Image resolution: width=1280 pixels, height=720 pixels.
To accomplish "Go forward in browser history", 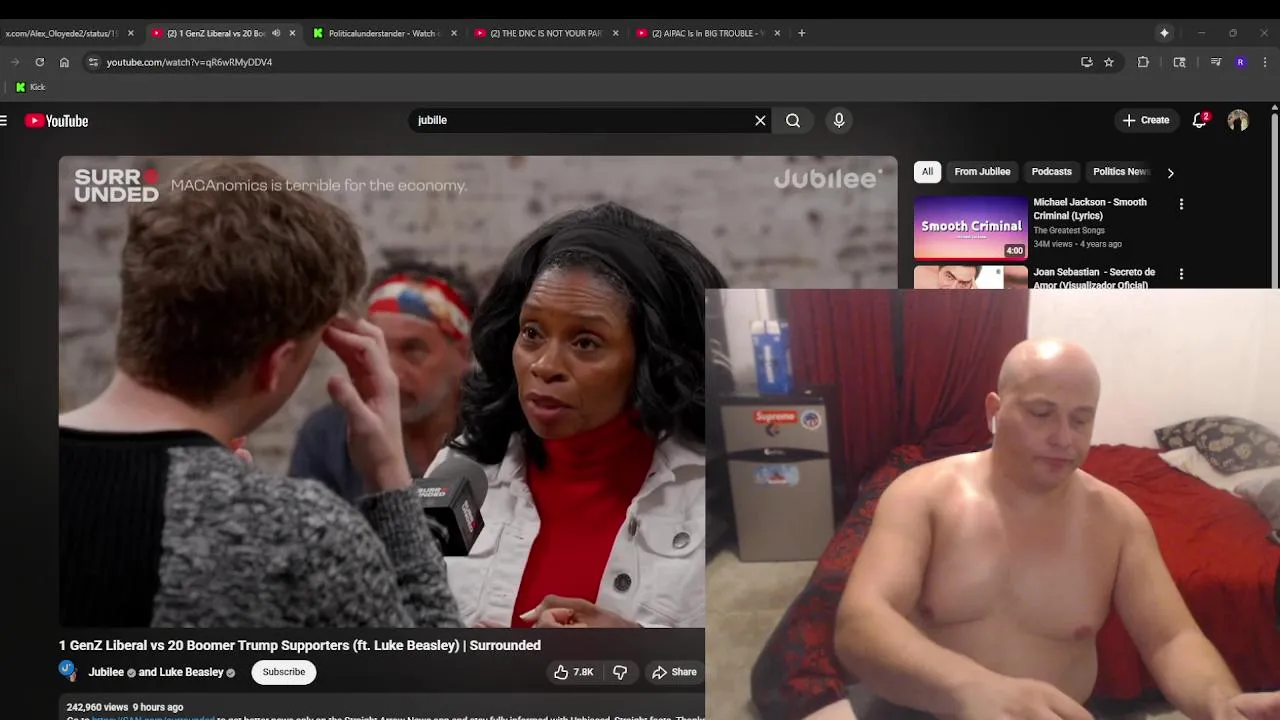I will [x=14, y=62].
